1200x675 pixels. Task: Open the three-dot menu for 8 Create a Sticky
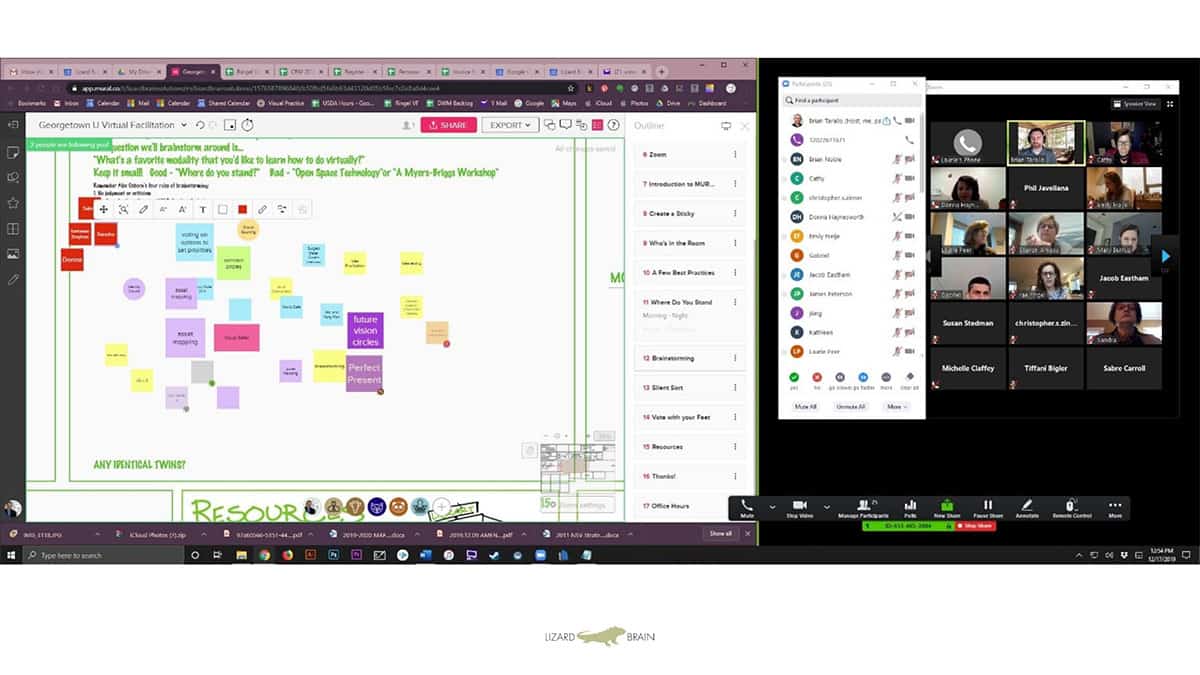[x=735, y=213]
